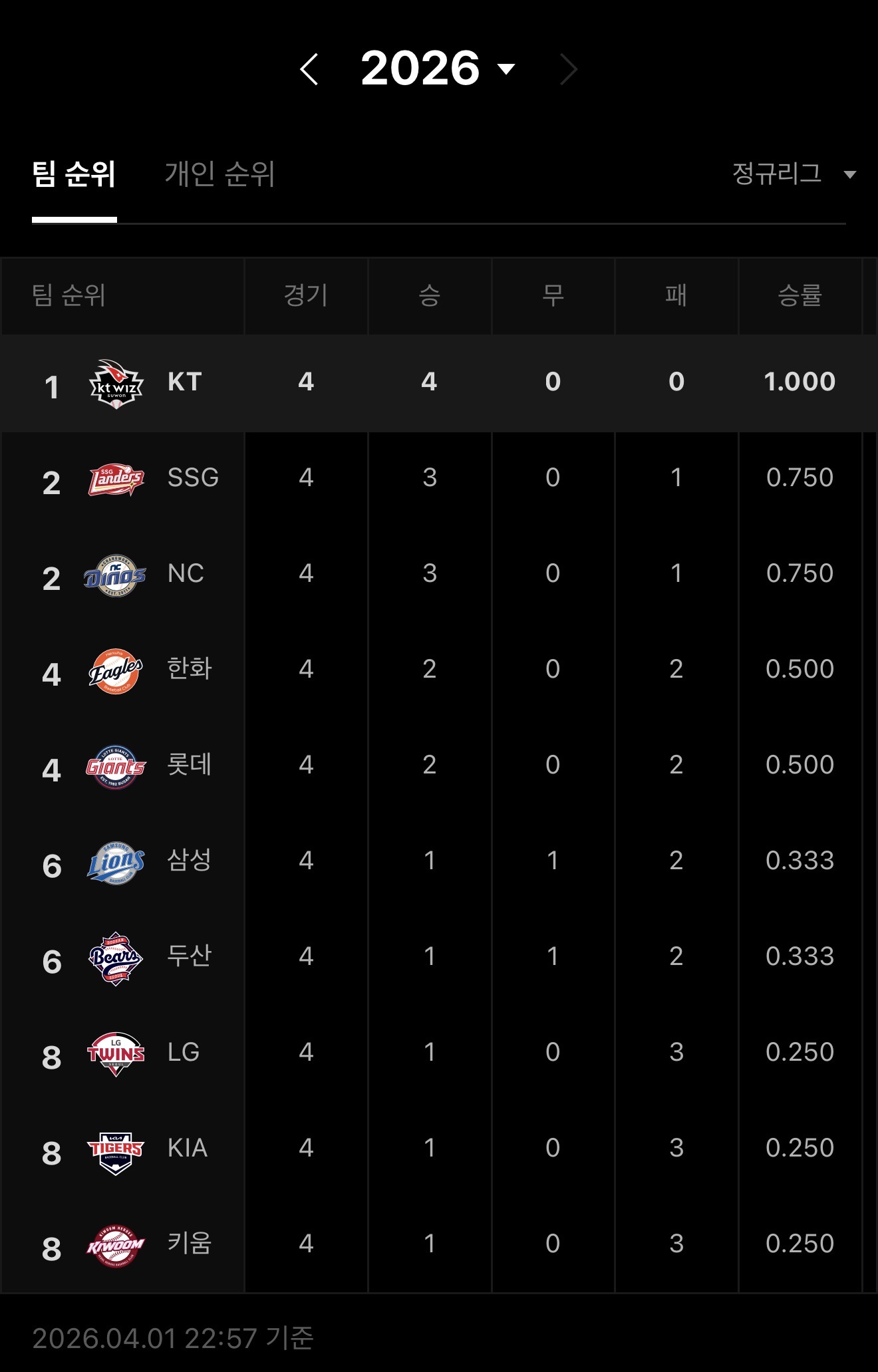Sort by the 승 wins column header
Screen dimensions: 878x1372
point(430,295)
